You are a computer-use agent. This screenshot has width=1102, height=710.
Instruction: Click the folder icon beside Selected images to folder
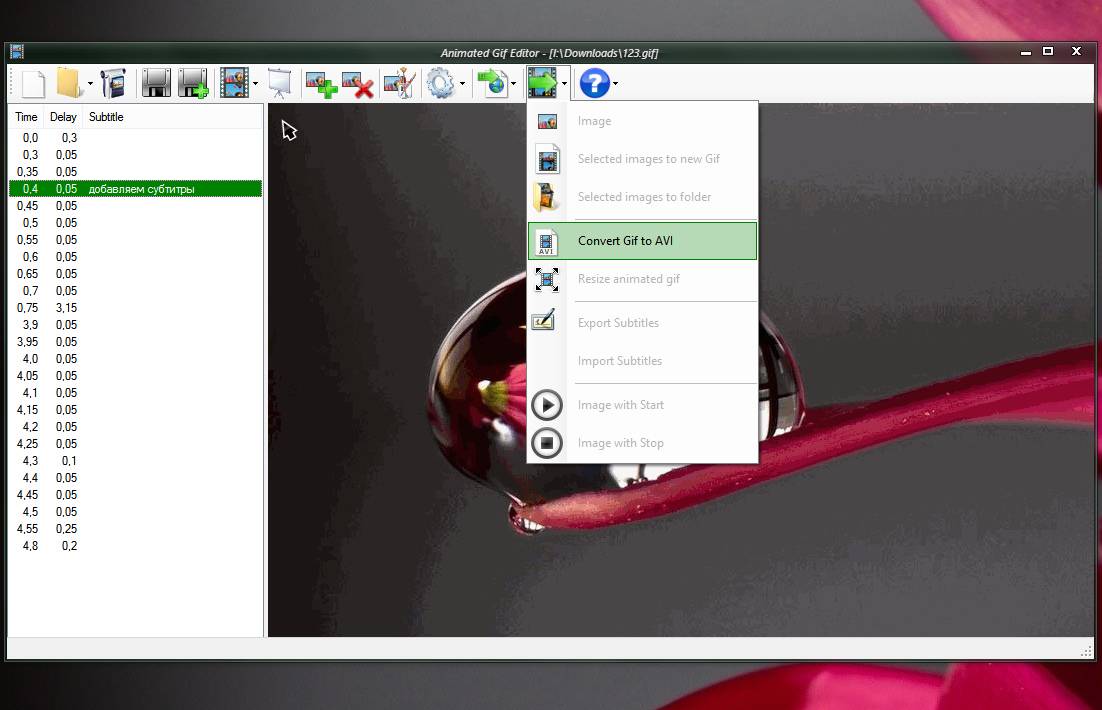point(545,198)
